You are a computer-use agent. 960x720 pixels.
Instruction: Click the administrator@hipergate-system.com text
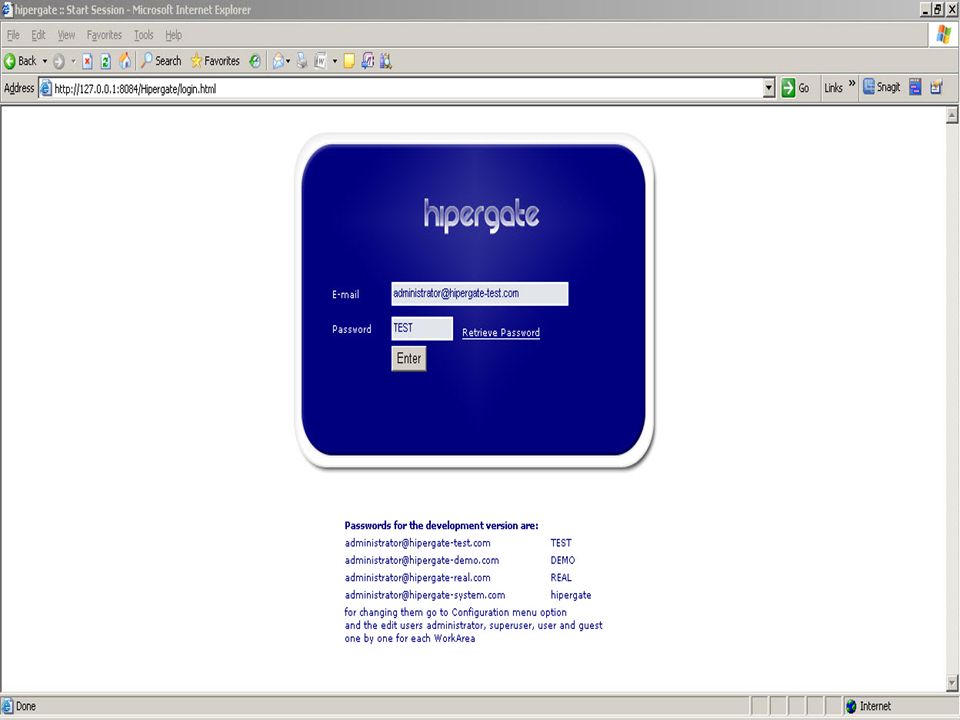coord(425,595)
